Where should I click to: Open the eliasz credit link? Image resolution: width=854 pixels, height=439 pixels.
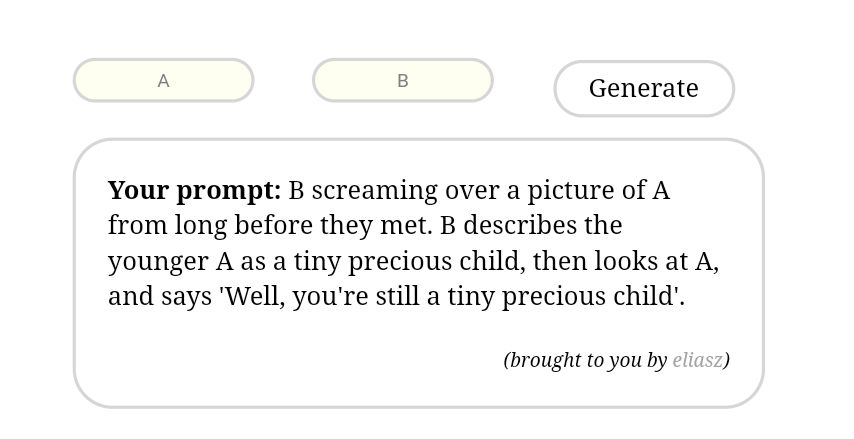(x=698, y=360)
